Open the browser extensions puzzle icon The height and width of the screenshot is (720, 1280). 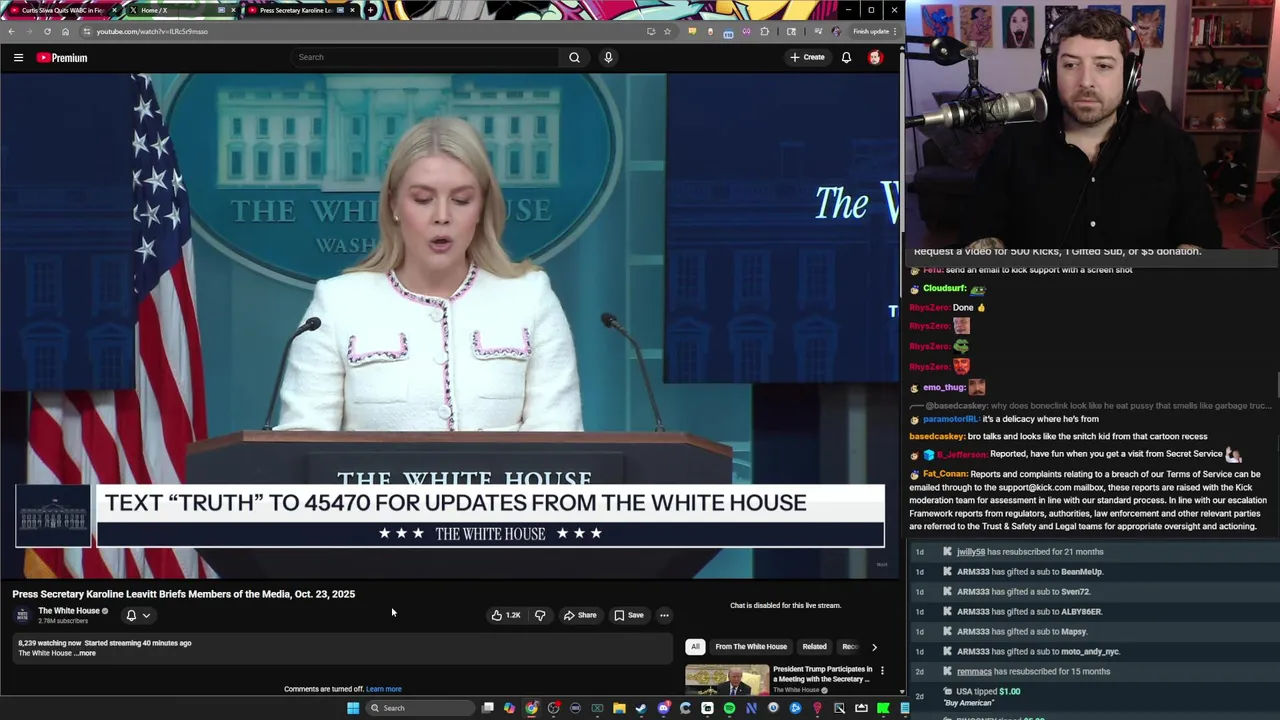pyautogui.click(x=765, y=31)
